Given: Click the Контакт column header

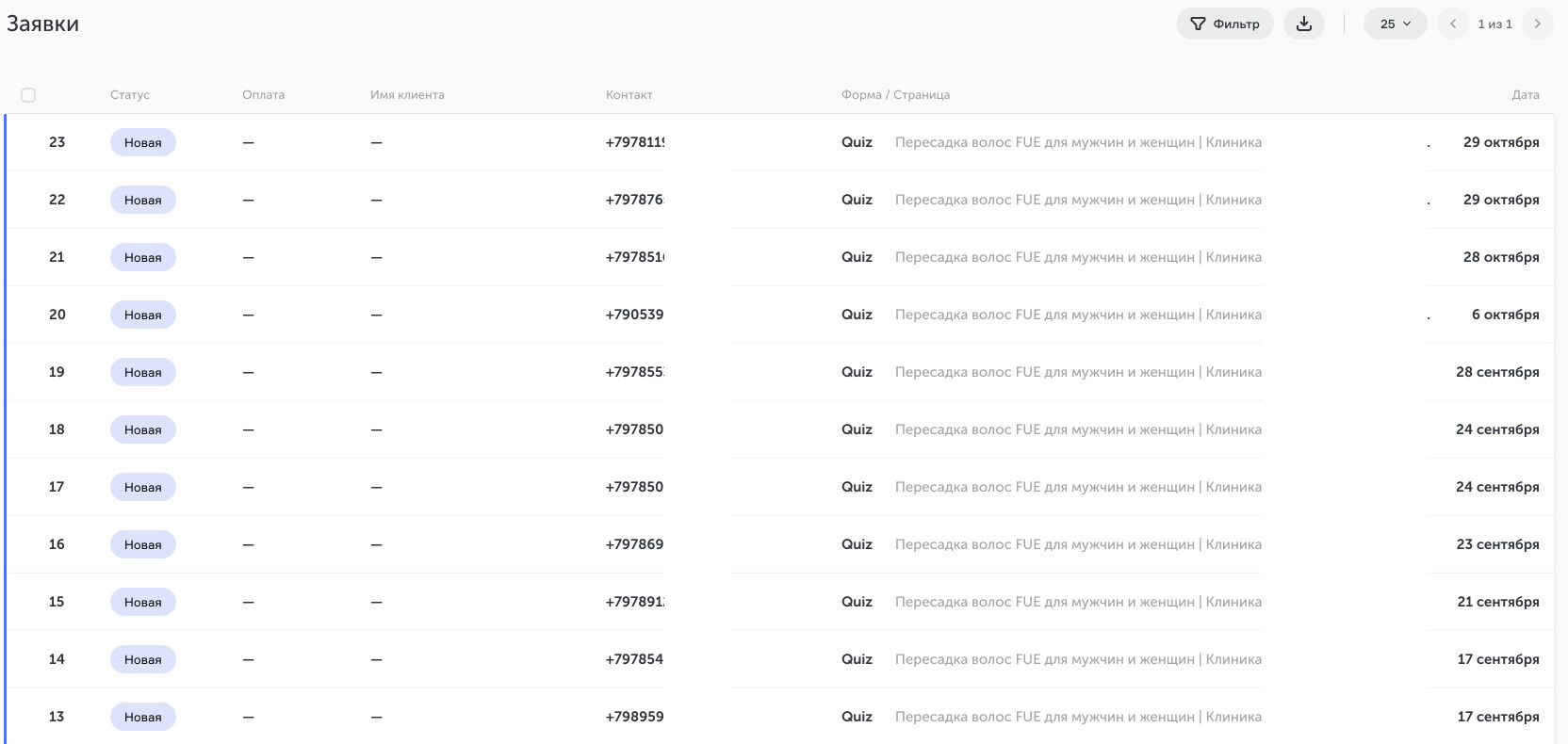Looking at the screenshot, I should tap(629, 95).
